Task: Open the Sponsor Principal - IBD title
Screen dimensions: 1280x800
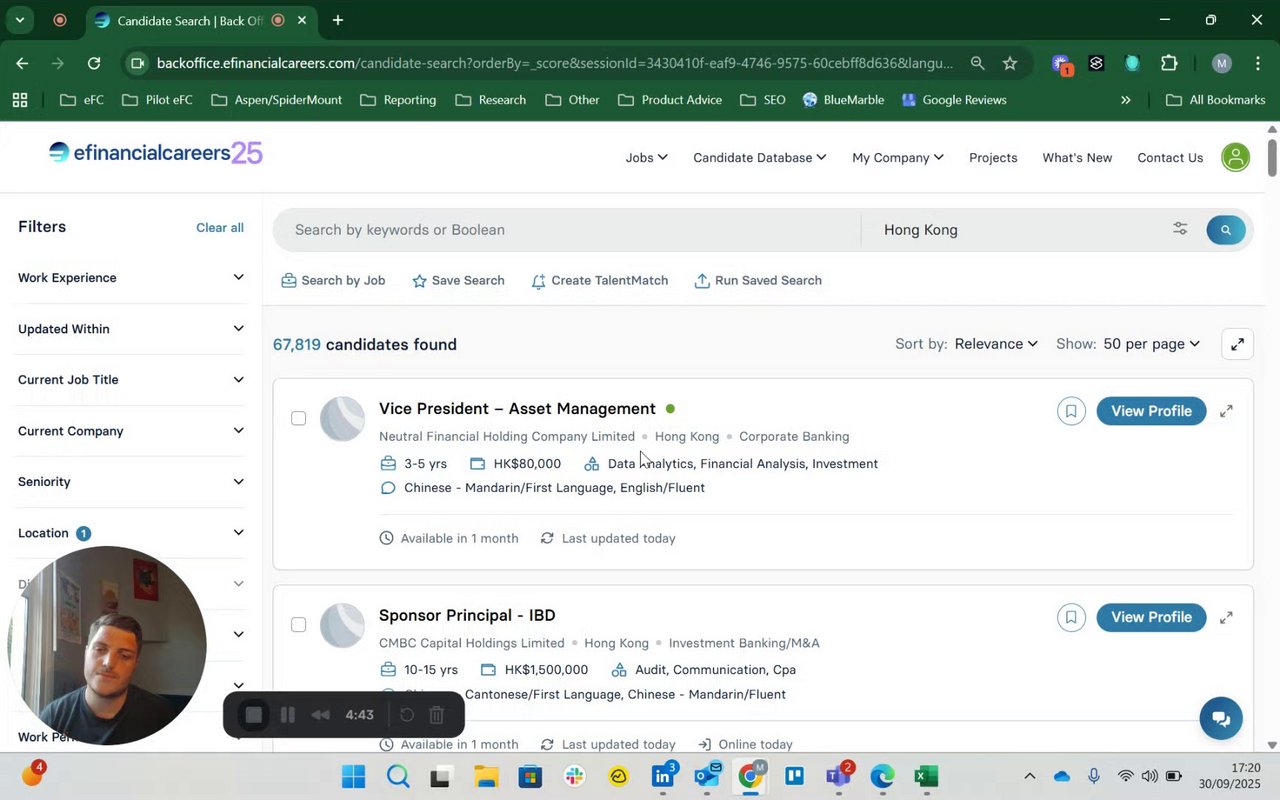Action: [x=467, y=615]
